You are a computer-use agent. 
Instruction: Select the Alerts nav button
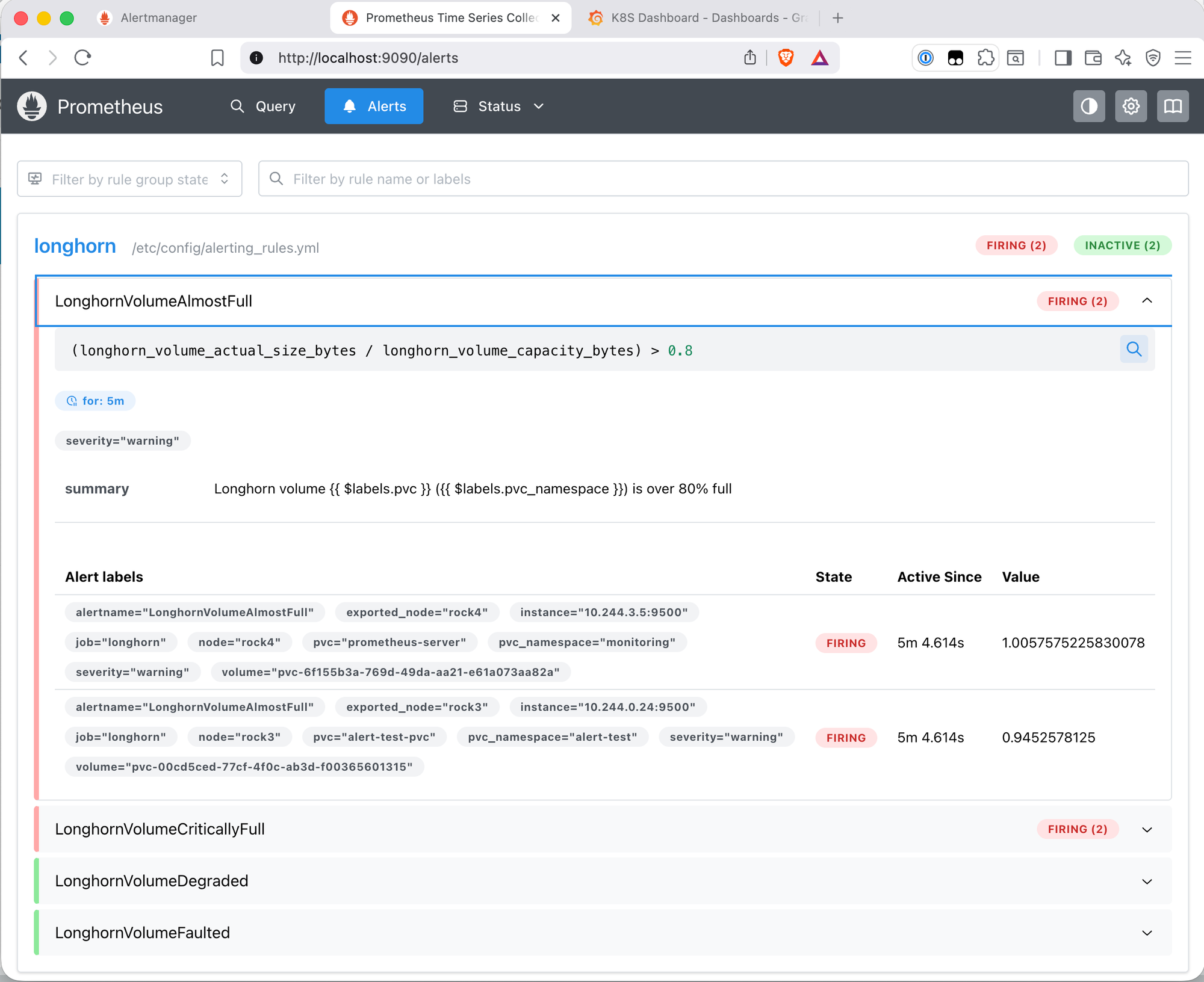click(374, 107)
